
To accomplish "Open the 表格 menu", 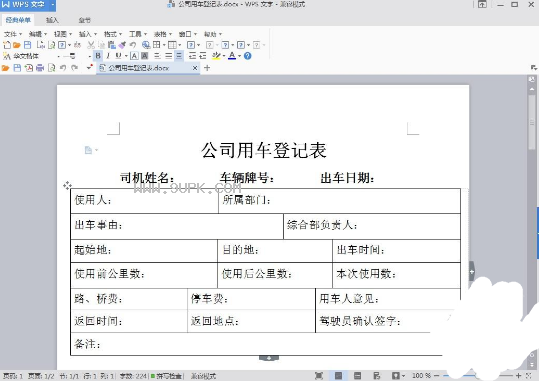I will click(x=163, y=34).
